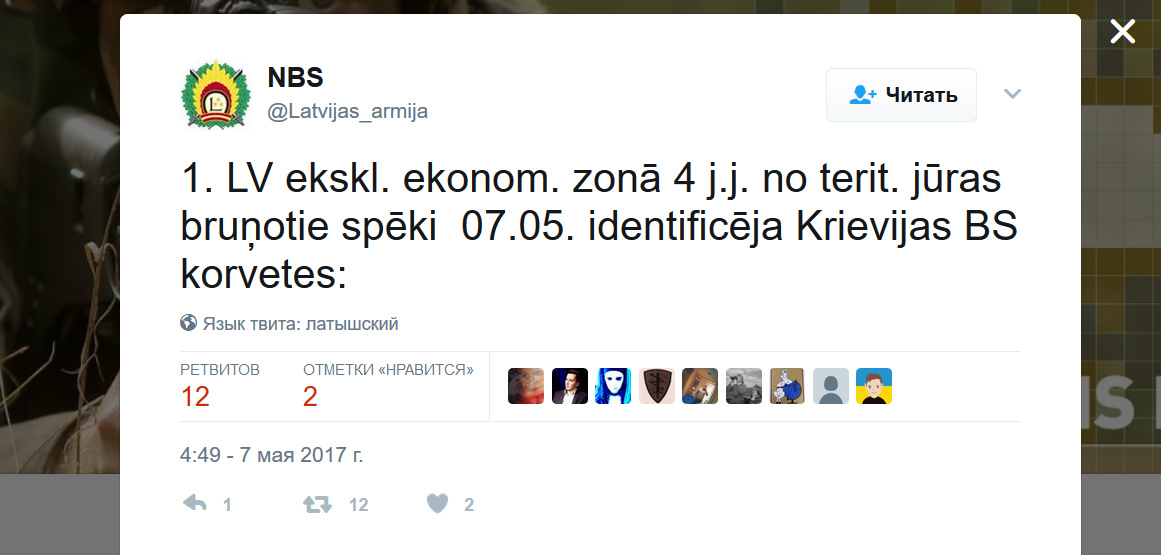Close the tweet overlay with X
The image size is (1161, 555).
point(1122,32)
